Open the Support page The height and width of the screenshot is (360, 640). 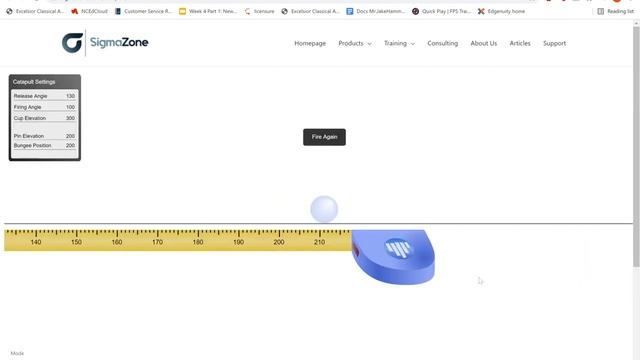pos(554,43)
